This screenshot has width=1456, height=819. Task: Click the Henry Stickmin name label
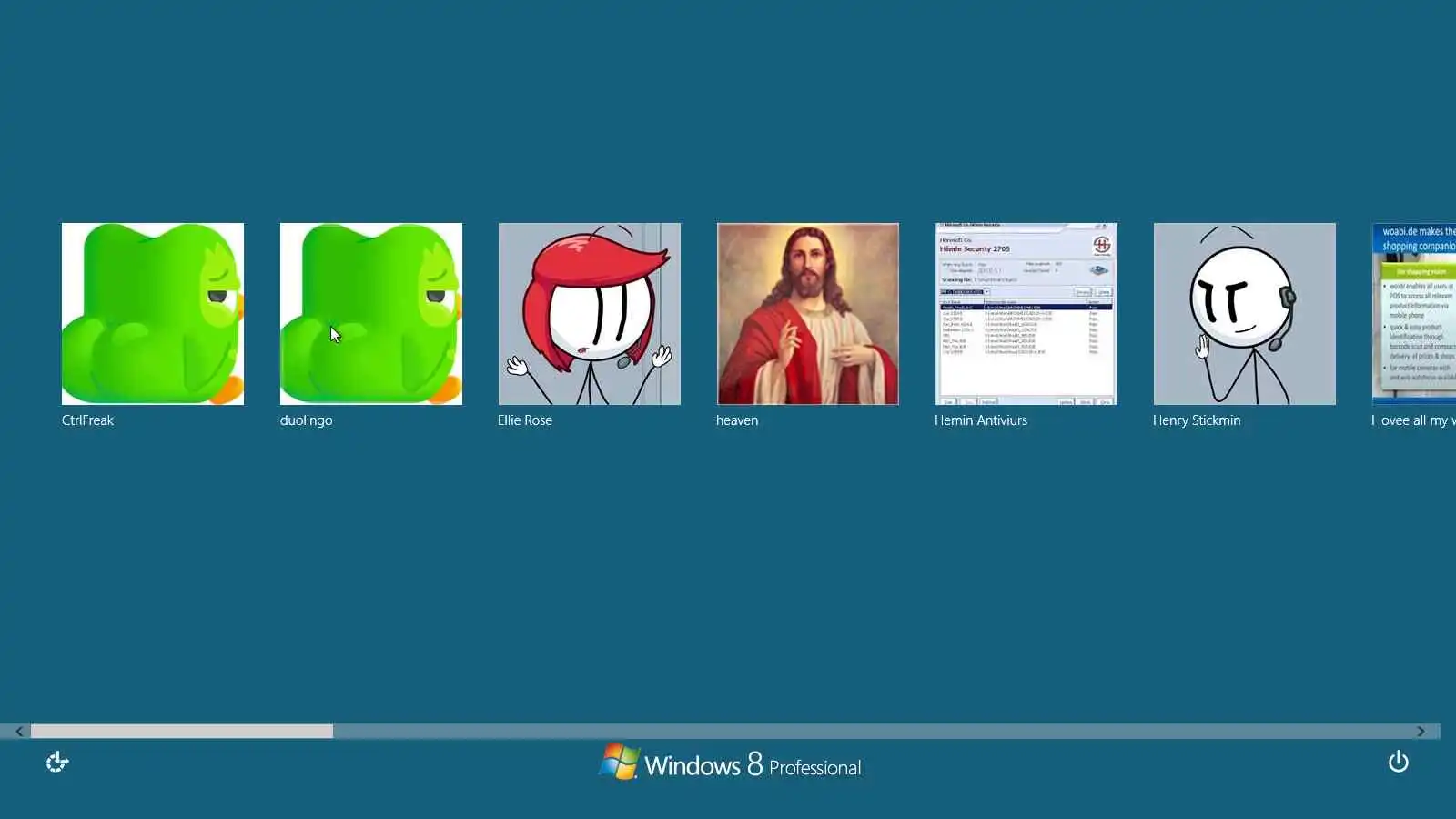[x=1197, y=420]
